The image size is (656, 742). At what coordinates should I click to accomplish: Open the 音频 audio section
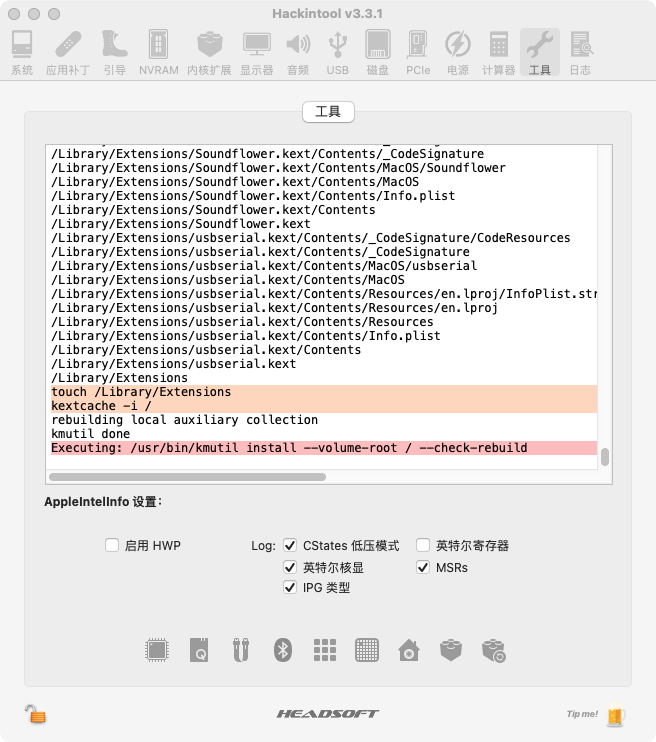point(298,52)
